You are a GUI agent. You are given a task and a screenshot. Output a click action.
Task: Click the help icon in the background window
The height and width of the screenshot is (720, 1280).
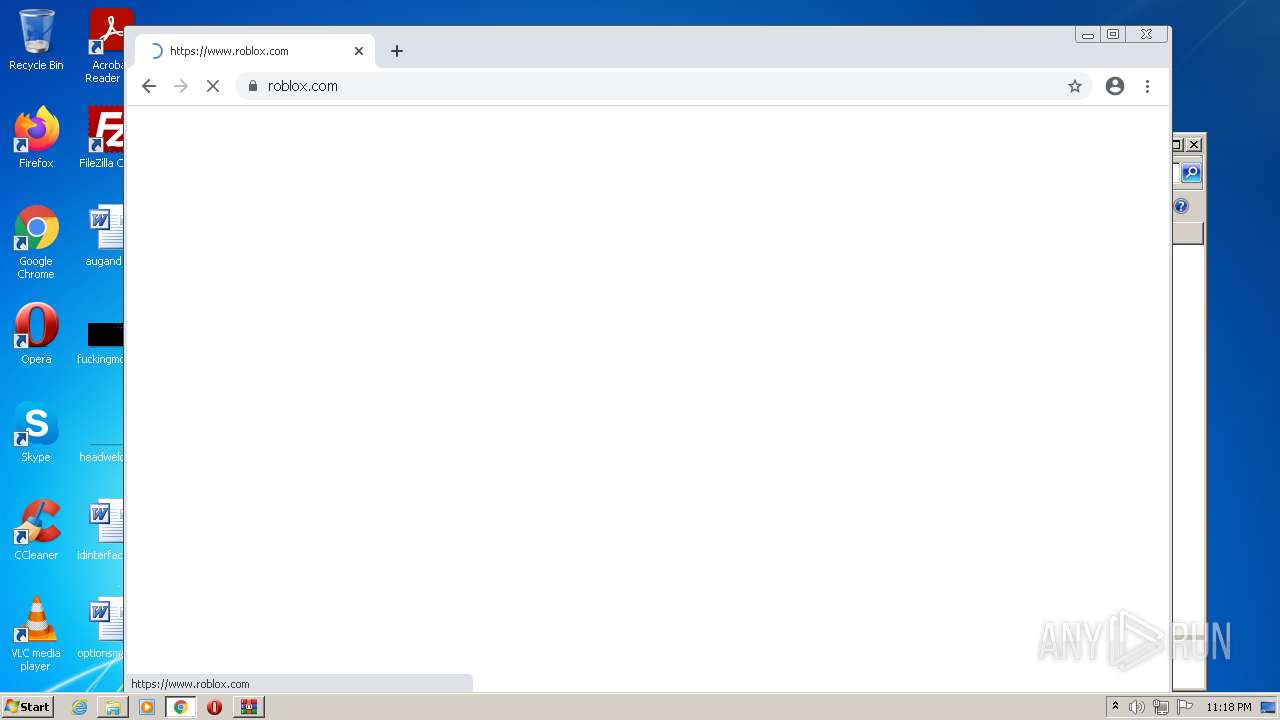pos(1181,206)
